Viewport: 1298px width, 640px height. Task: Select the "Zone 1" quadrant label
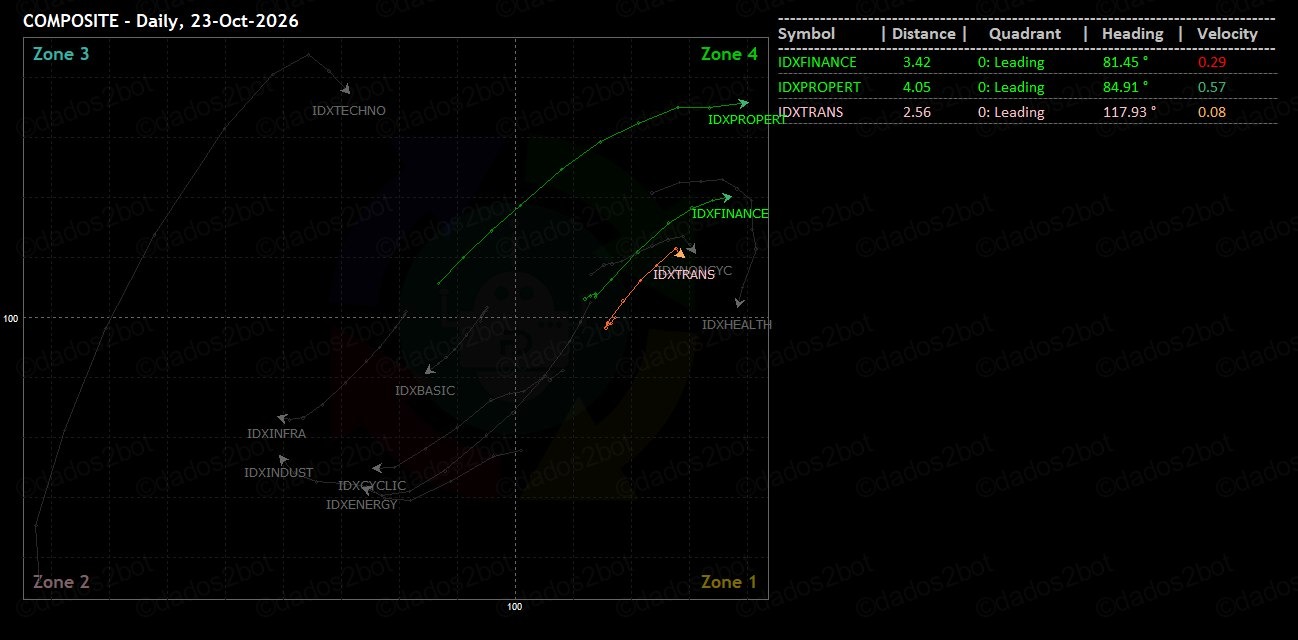729,582
